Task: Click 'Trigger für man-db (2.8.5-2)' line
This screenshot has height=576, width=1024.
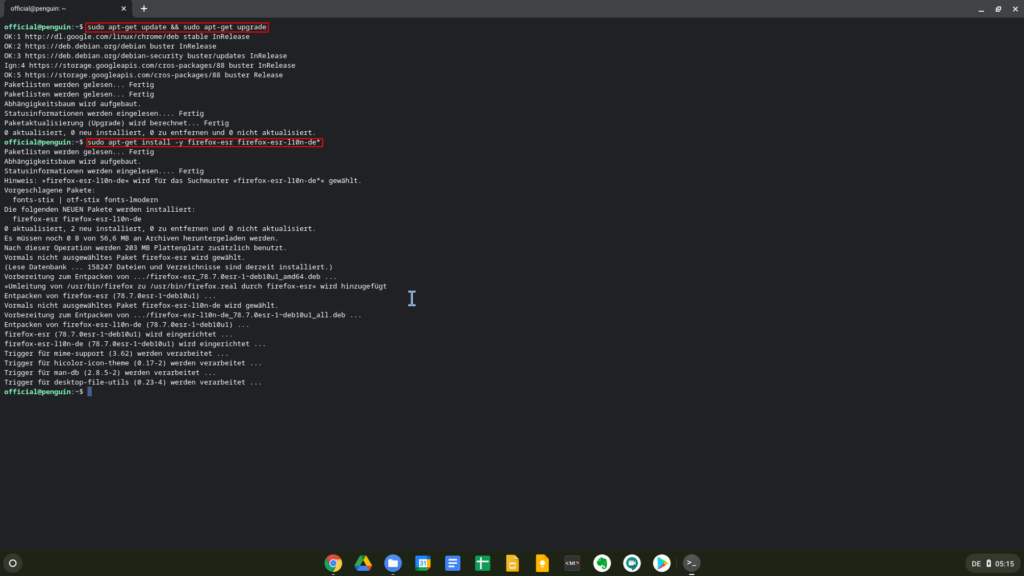Action: coord(110,372)
